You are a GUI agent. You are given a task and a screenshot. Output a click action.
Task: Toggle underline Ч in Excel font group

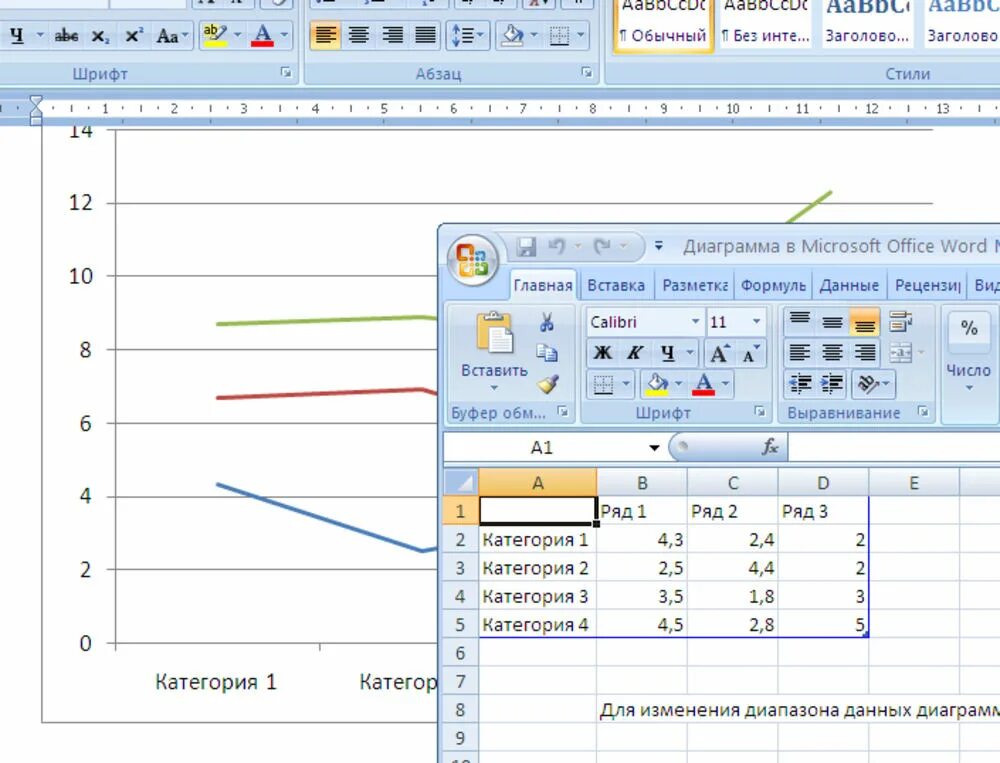(x=667, y=353)
